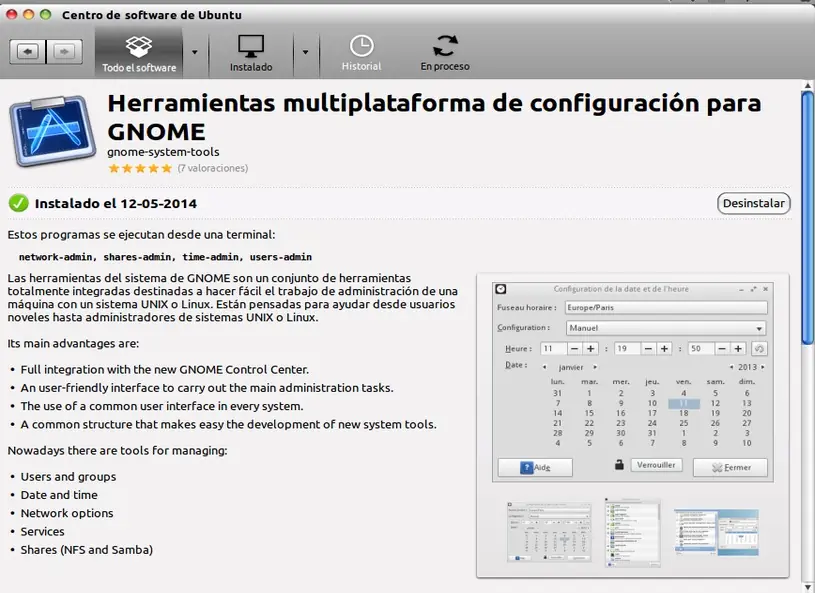Screen dimensions: 815x593
Task: Click the scrollbar down arrow
Action: coord(807,586)
